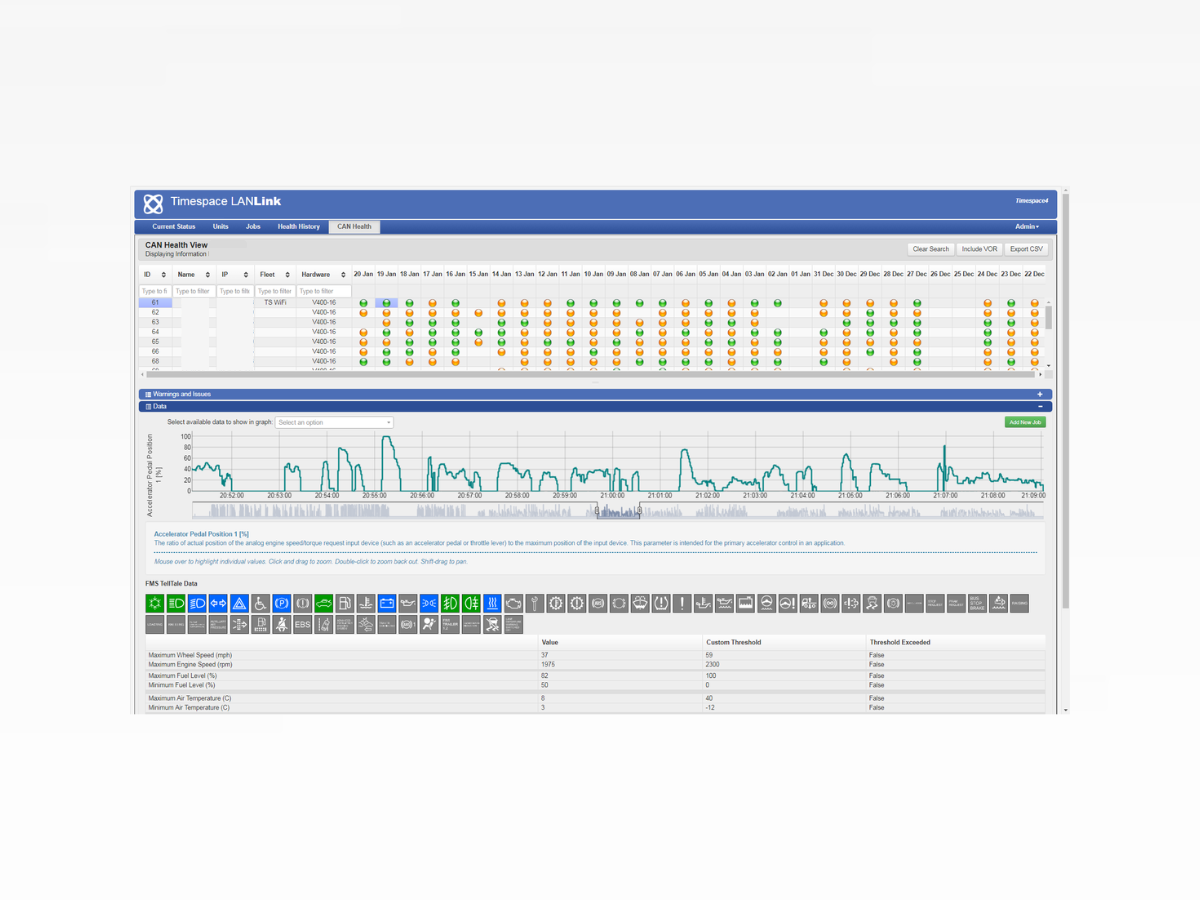1200x900 pixels.
Task: Click the Clear Search button
Action: click(931, 249)
